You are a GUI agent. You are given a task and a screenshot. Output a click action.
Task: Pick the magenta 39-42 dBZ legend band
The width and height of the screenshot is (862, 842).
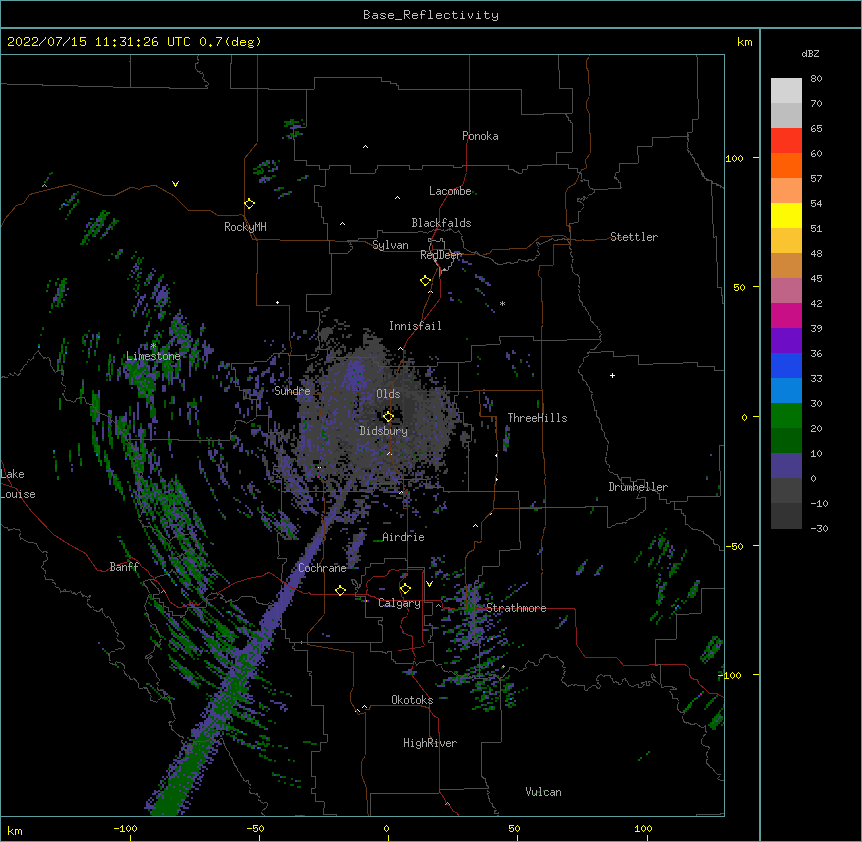click(786, 316)
